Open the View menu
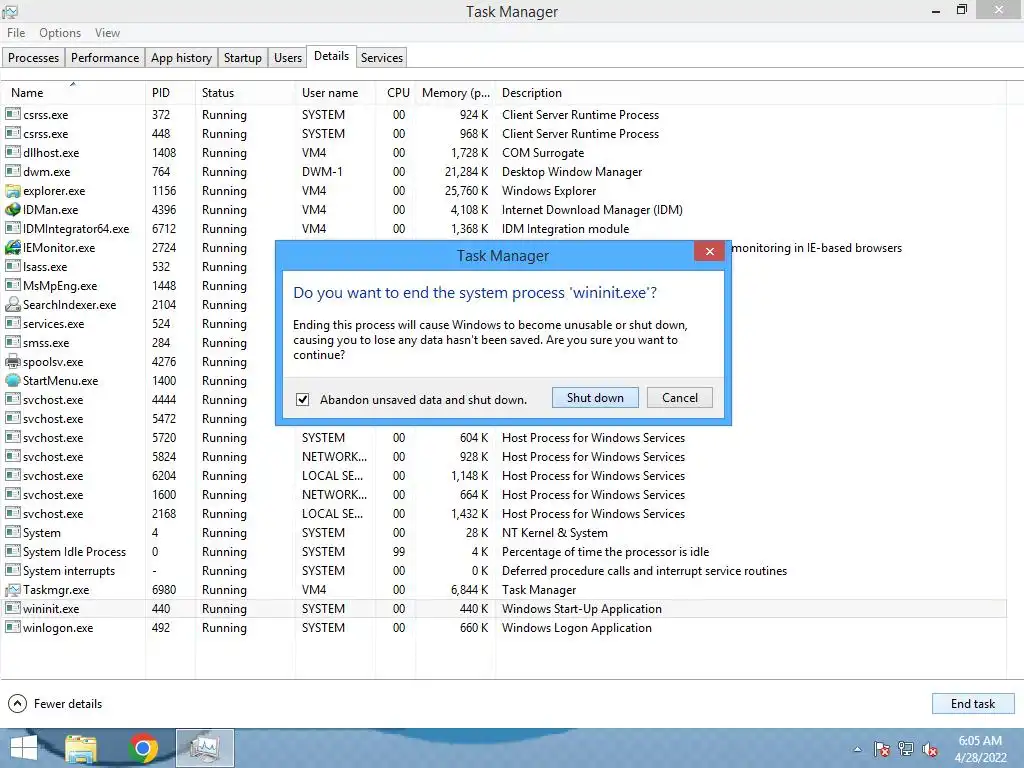Viewport: 1024px width, 768px height. click(107, 33)
